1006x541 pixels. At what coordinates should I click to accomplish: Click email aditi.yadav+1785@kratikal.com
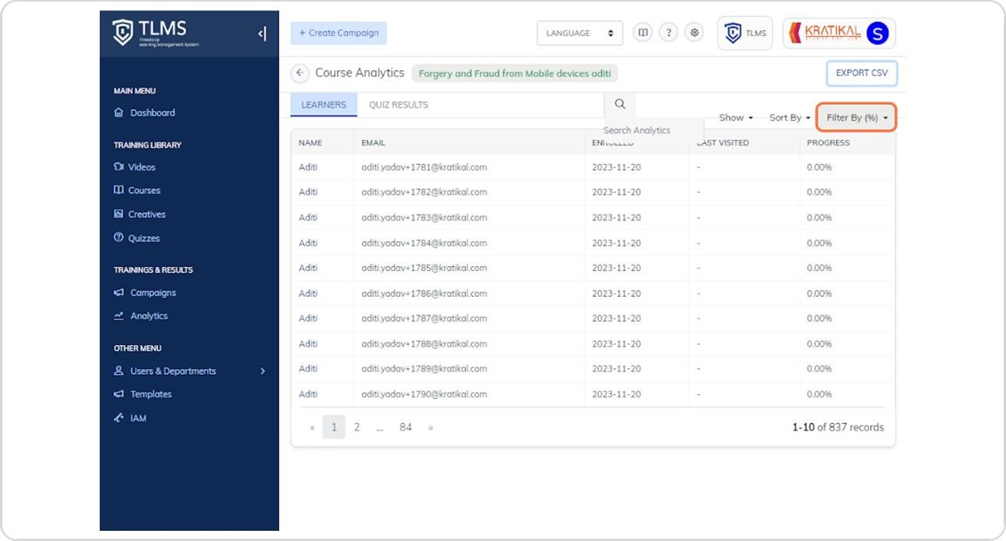[x=423, y=268]
